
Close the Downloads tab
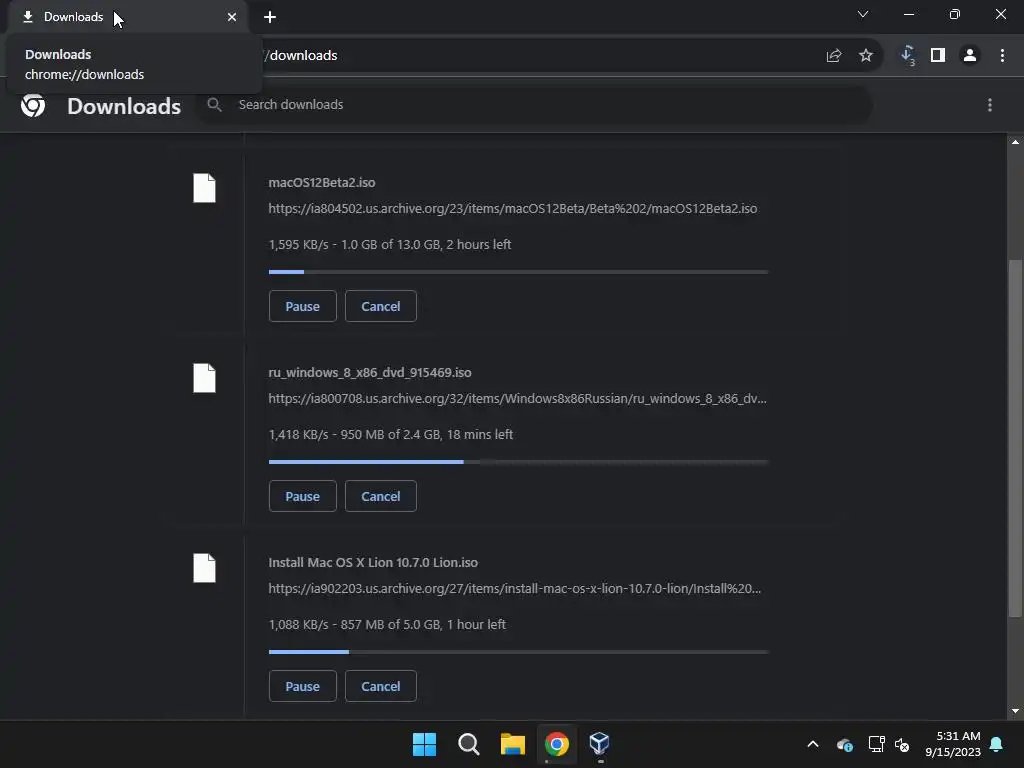pyautogui.click(x=232, y=17)
